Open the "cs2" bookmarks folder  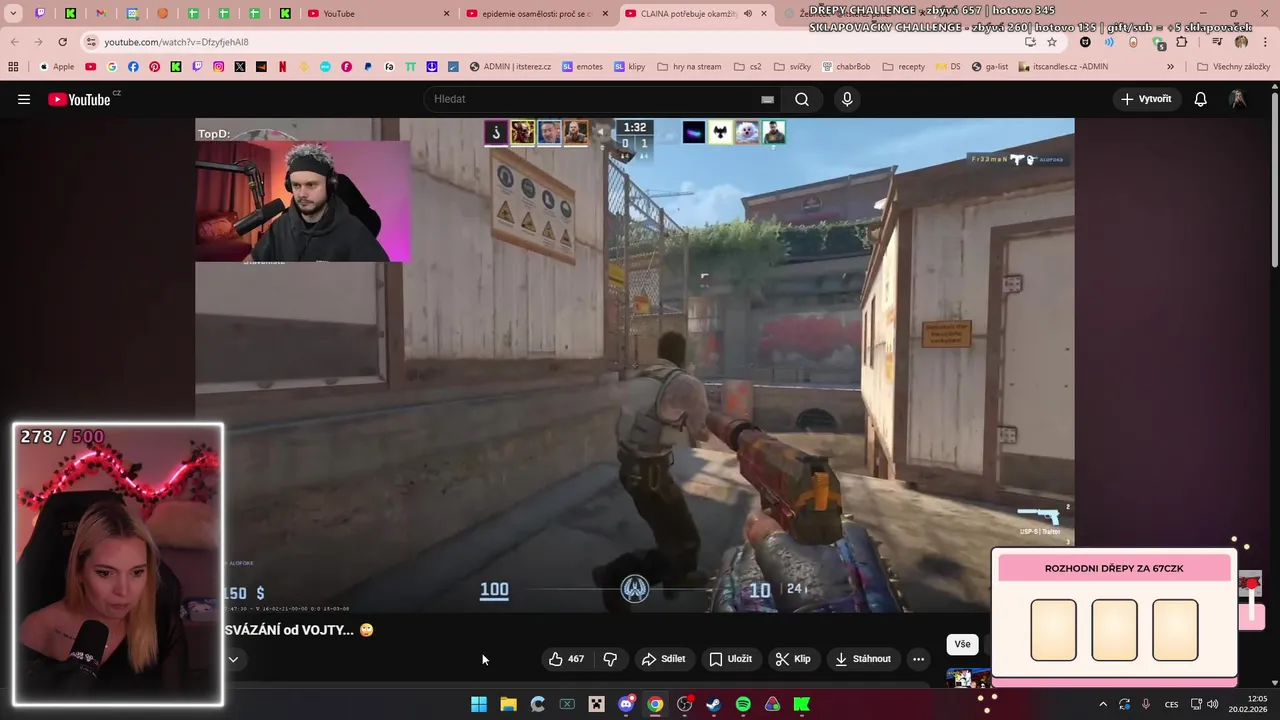point(748,67)
